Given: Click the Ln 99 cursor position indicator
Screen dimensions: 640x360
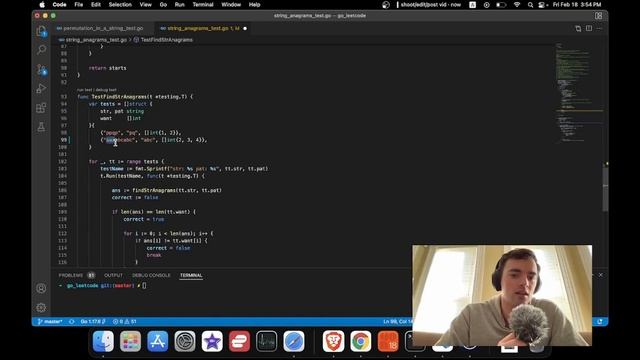Looking at the screenshot, I should 398,322.
